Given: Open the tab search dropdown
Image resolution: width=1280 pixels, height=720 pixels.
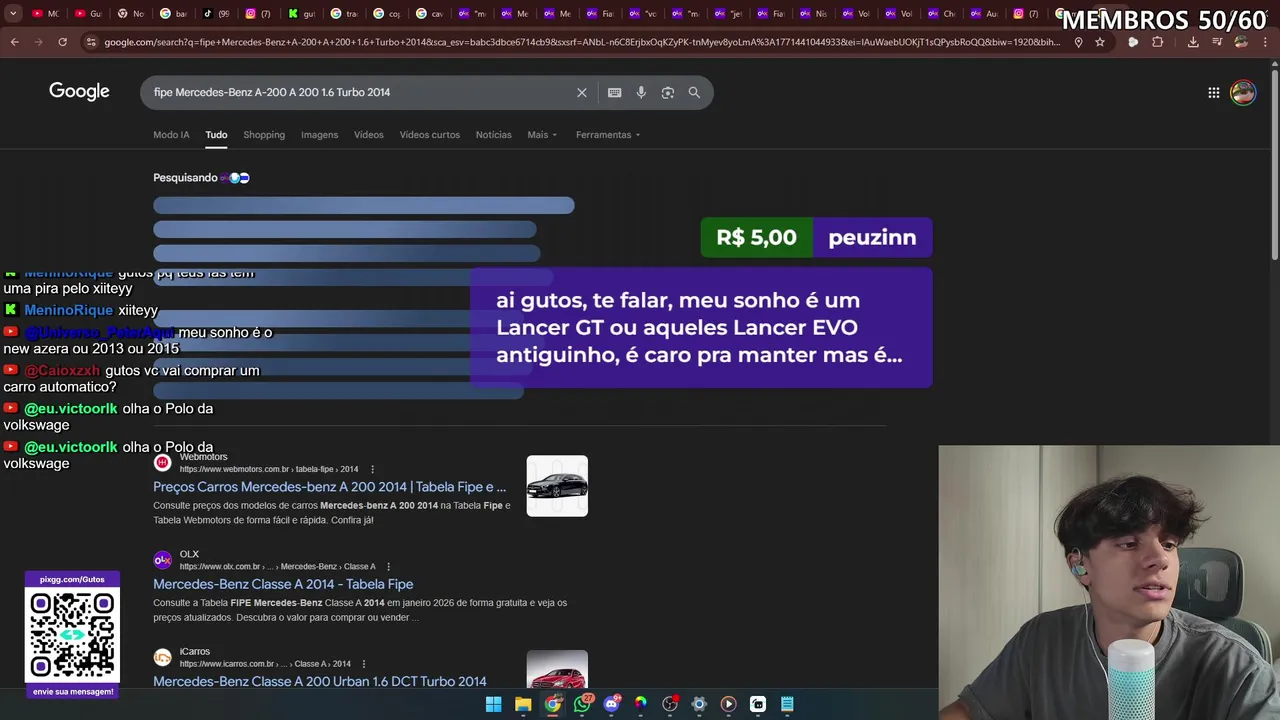Looking at the screenshot, I should point(13,13).
